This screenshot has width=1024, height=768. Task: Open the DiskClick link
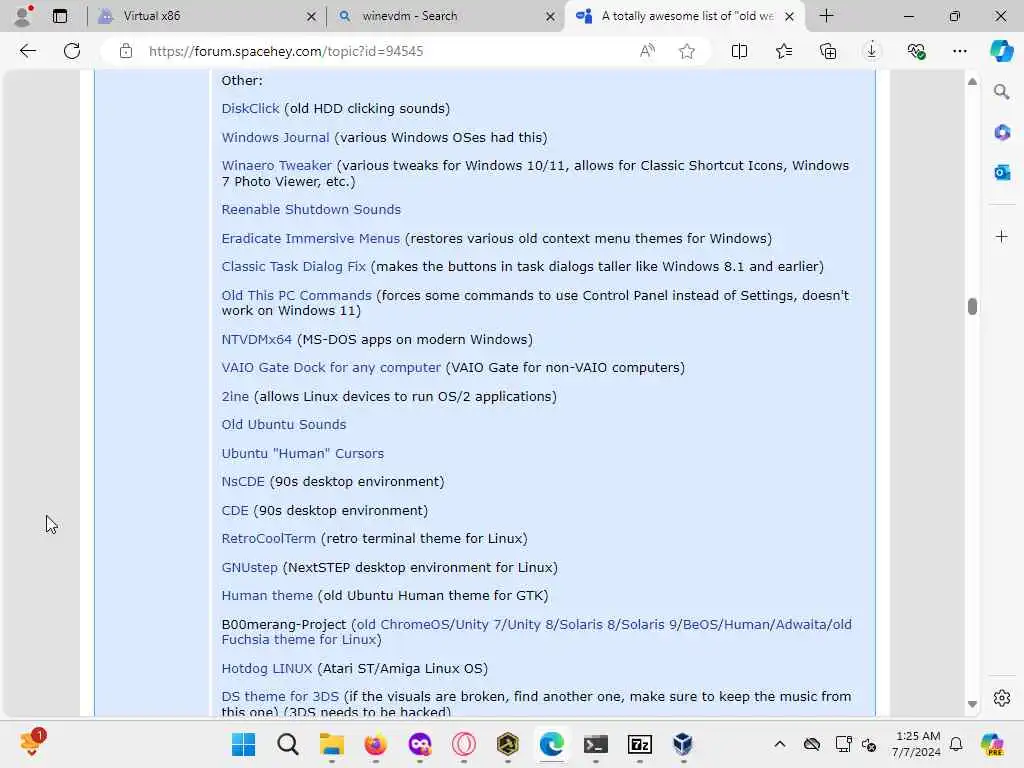(250, 108)
